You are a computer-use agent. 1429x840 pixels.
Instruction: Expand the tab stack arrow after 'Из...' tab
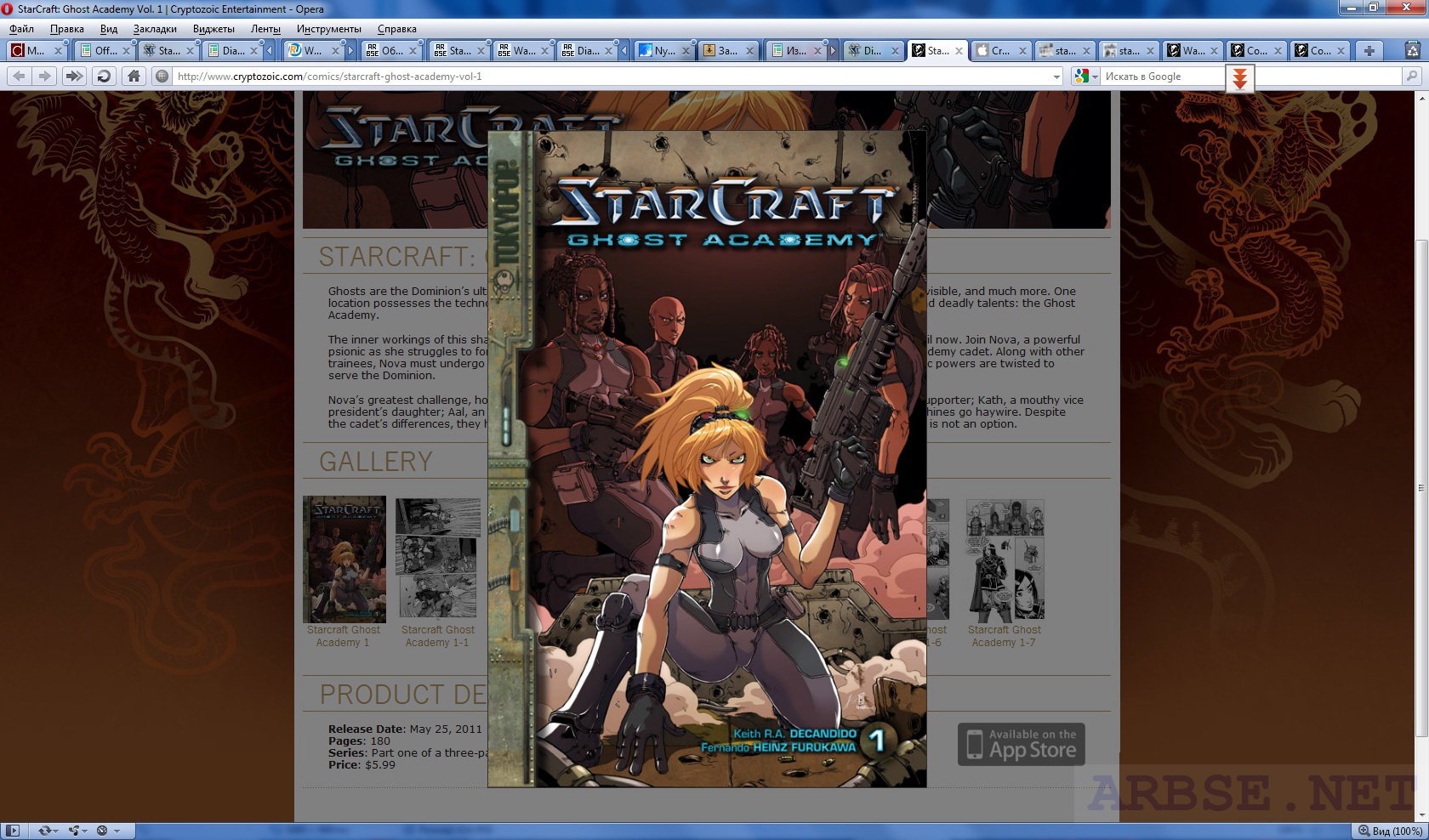pos(834,51)
